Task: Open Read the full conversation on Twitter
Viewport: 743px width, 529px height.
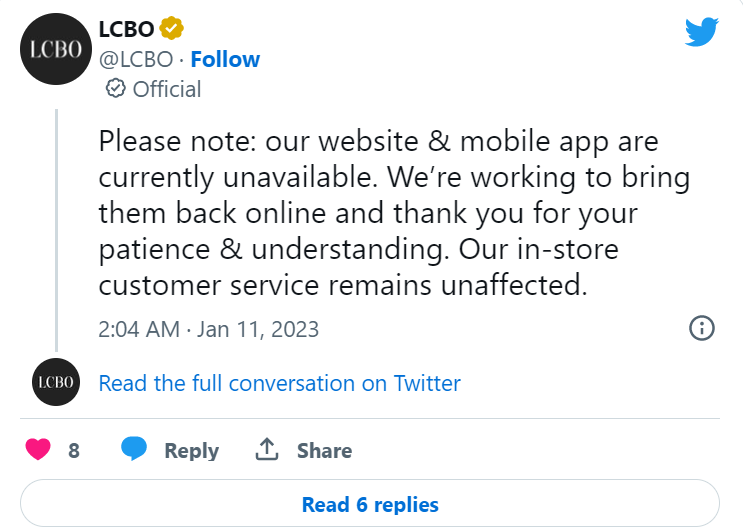Action: pyautogui.click(x=280, y=383)
